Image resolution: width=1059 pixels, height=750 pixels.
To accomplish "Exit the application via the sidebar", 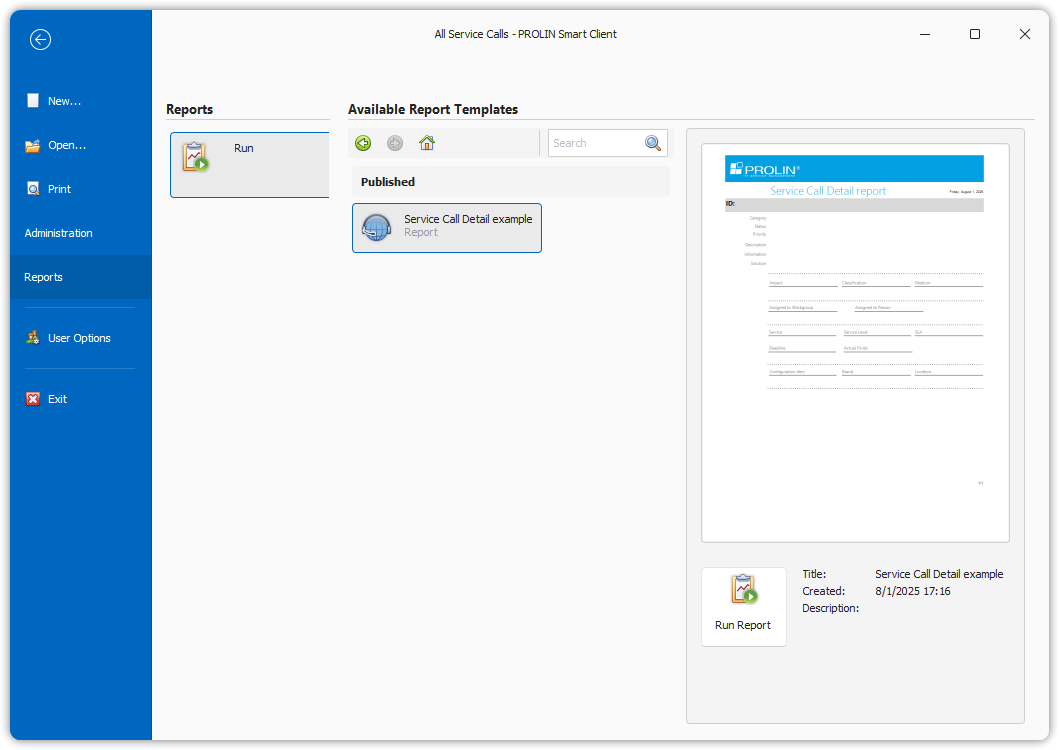I will tap(57, 399).
